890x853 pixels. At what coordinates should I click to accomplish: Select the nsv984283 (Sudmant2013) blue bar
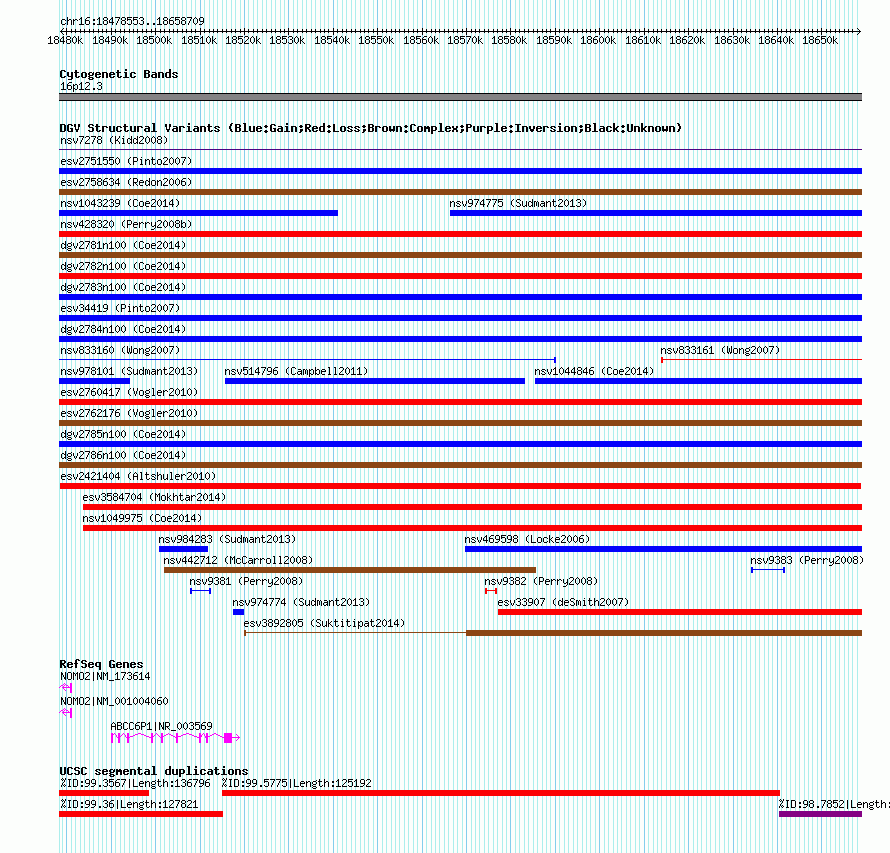[x=183, y=549]
